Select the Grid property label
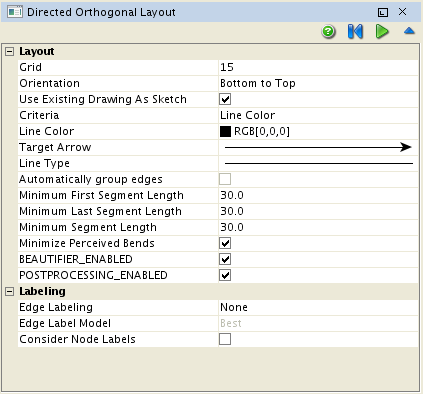The width and height of the screenshot is (423, 394). pos(31,67)
